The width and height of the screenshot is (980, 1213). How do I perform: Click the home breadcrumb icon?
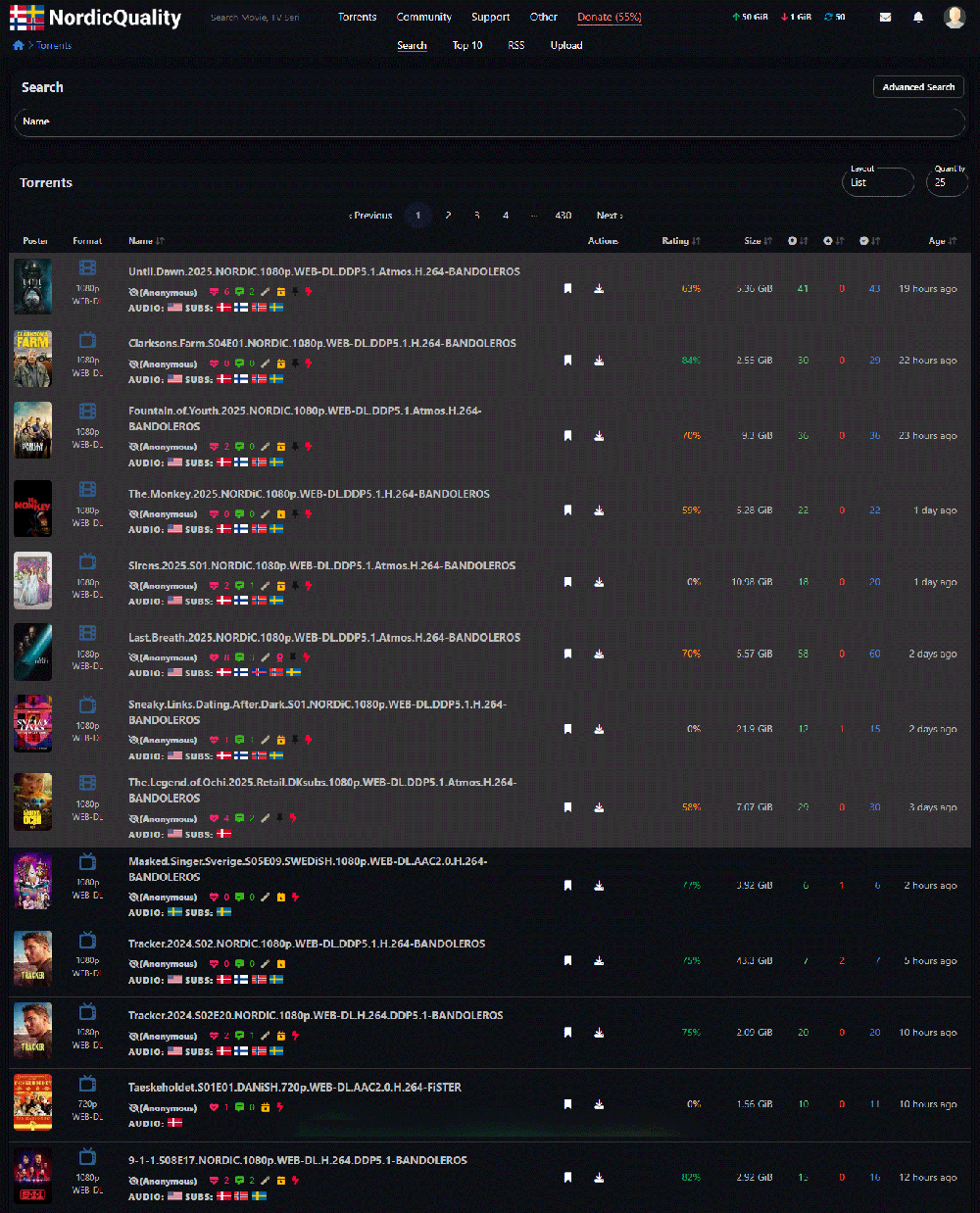coord(18,45)
